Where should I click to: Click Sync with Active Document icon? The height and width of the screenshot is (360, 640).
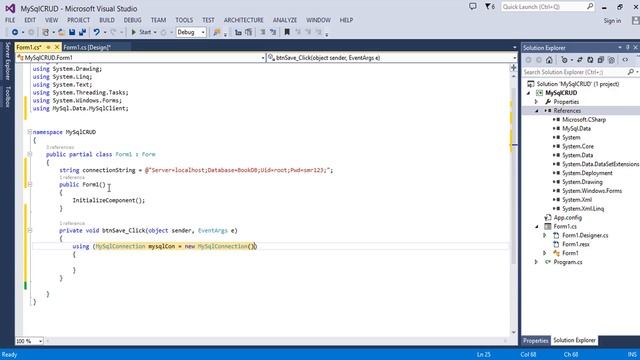[580, 60]
